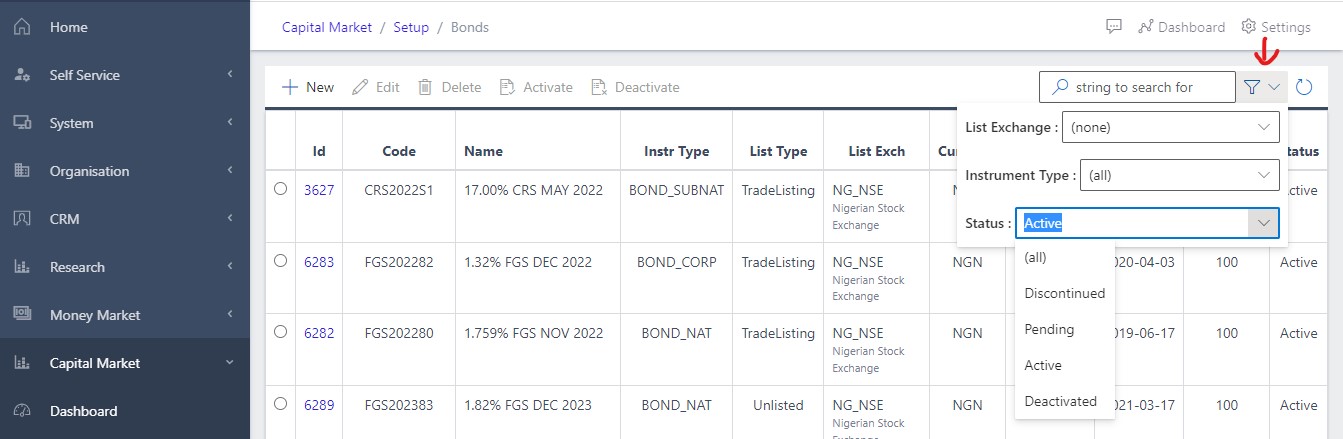Open bond Id 6289 link
The height and width of the screenshot is (439, 1343).
319,405
